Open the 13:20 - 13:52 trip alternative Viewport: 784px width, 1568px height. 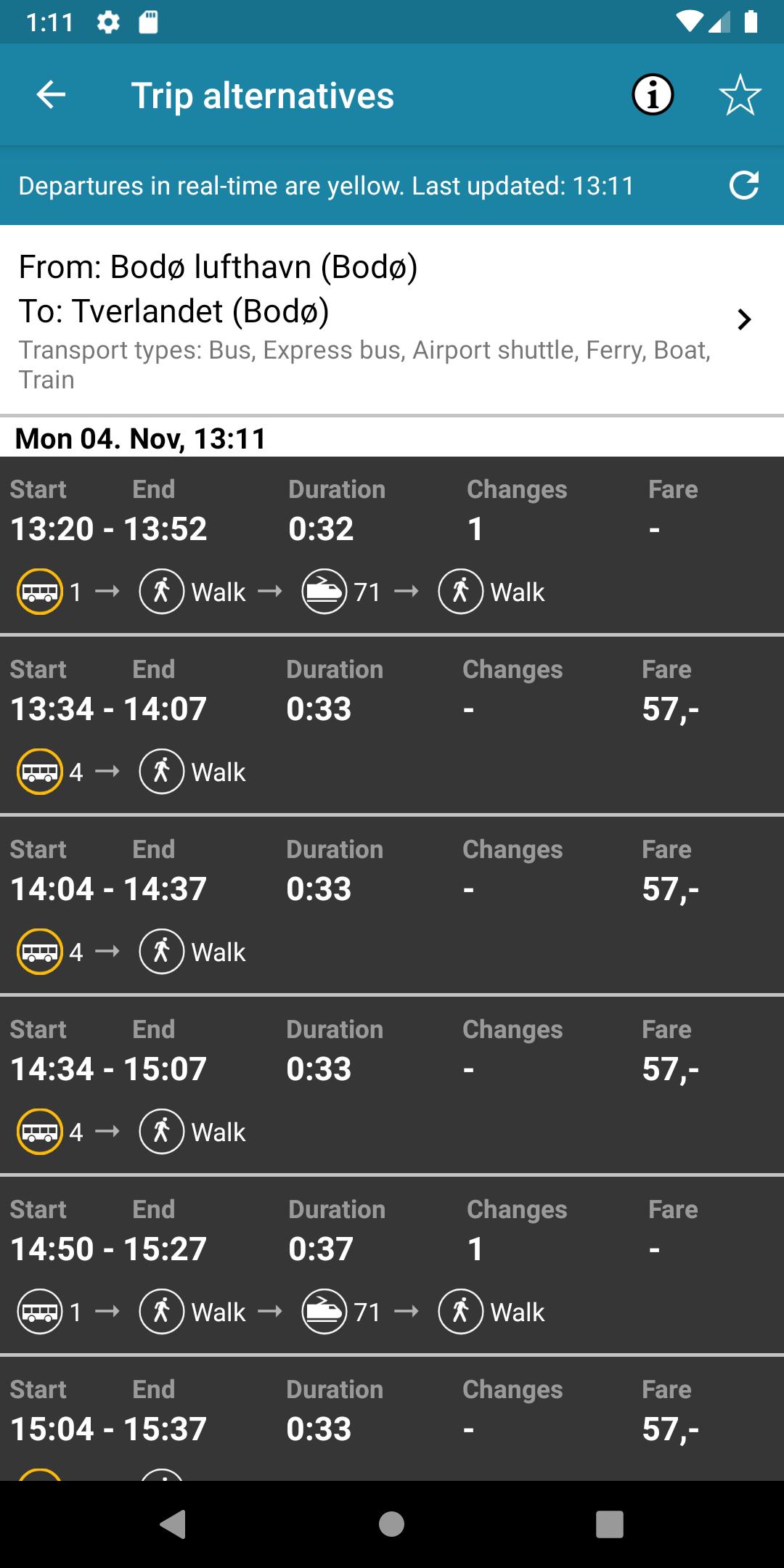392,530
